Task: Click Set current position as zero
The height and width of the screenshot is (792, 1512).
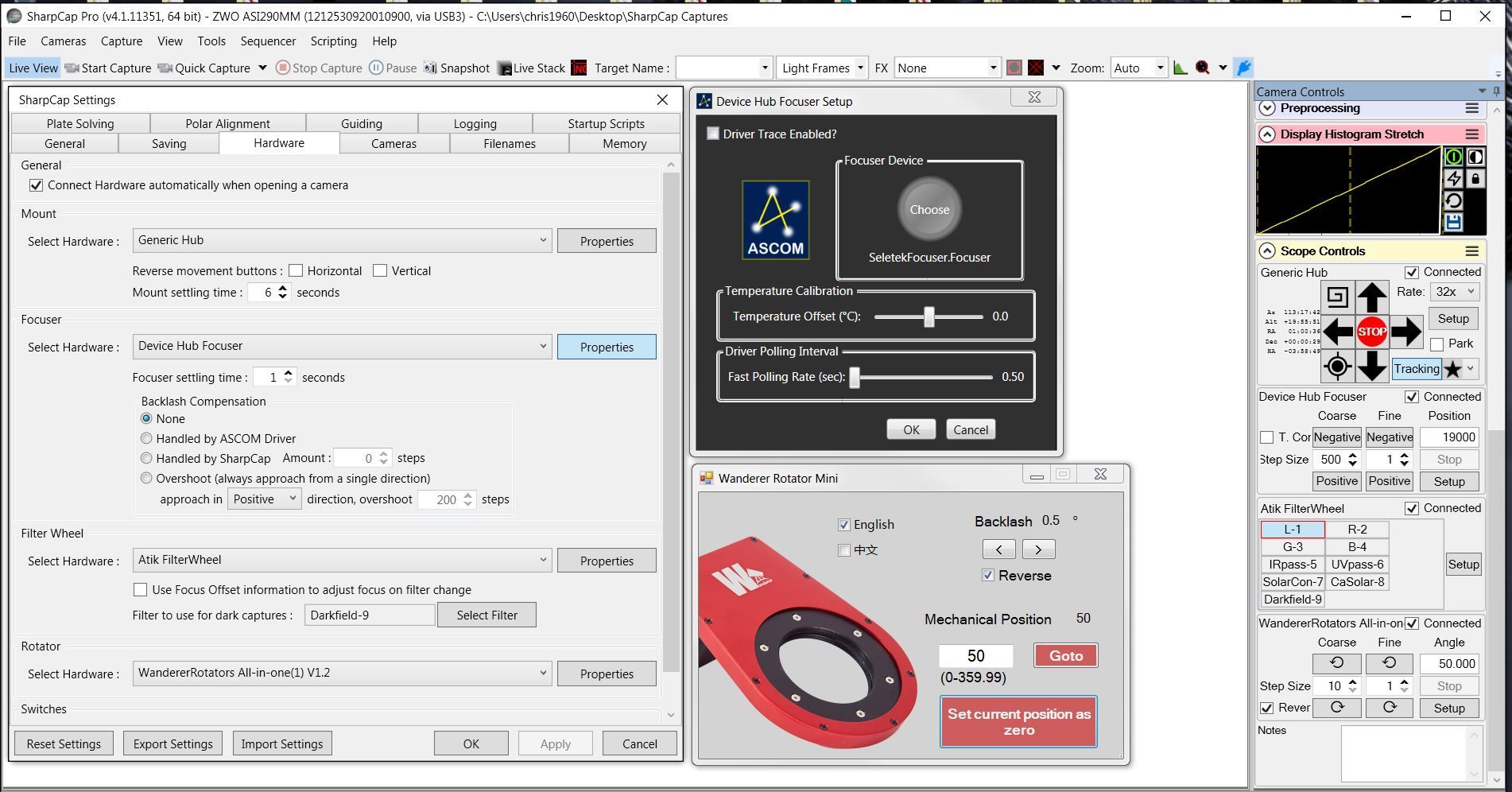Action: click(x=1018, y=722)
